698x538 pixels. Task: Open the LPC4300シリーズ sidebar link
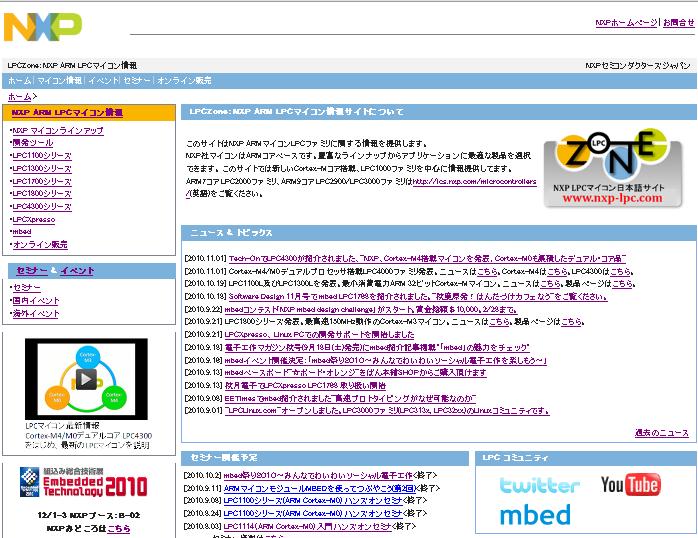pyautogui.click(x=42, y=206)
